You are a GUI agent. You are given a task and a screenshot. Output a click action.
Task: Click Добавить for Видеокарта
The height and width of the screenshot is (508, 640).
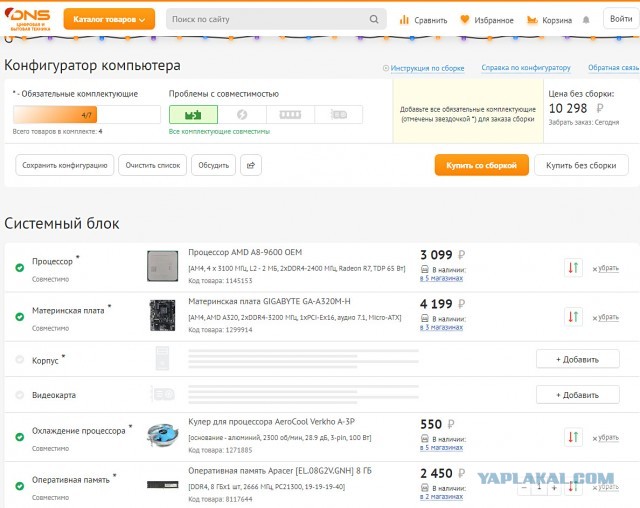click(x=578, y=395)
